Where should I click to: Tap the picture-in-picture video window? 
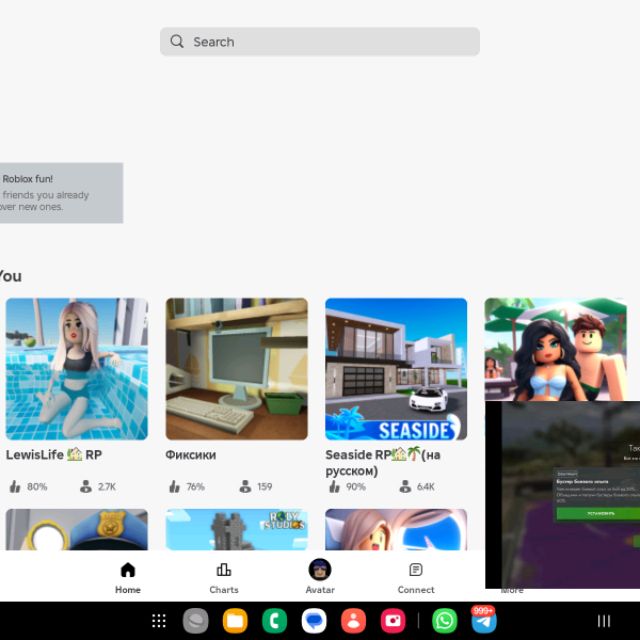562,495
